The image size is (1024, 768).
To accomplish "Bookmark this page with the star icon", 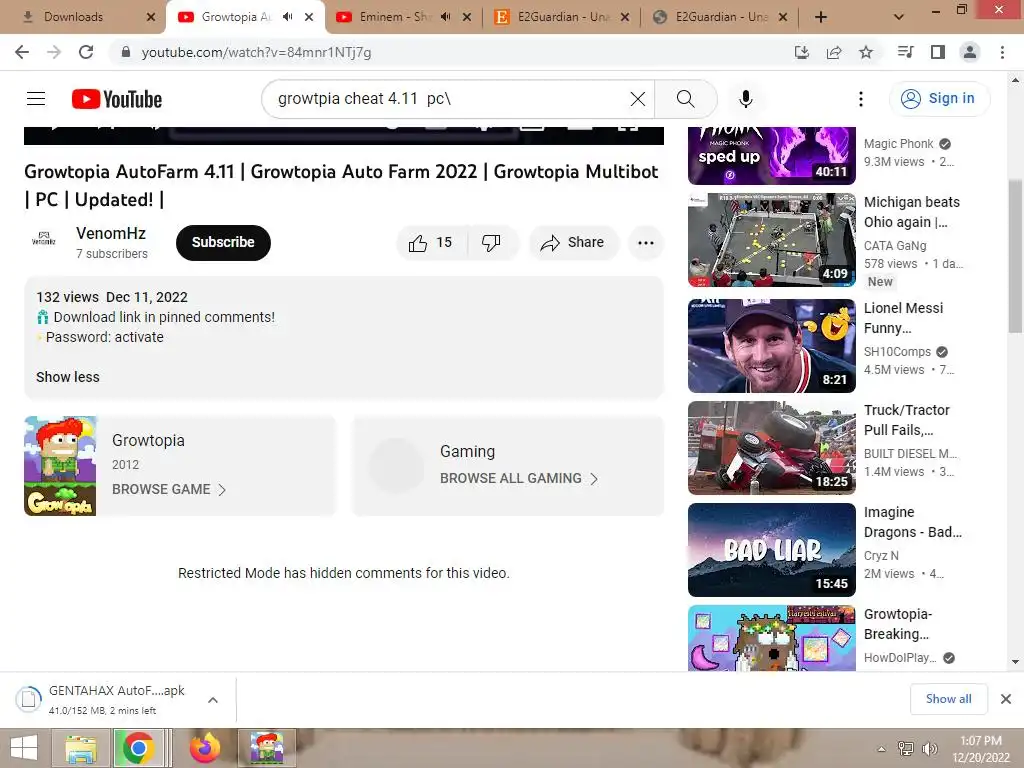I will [866, 52].
